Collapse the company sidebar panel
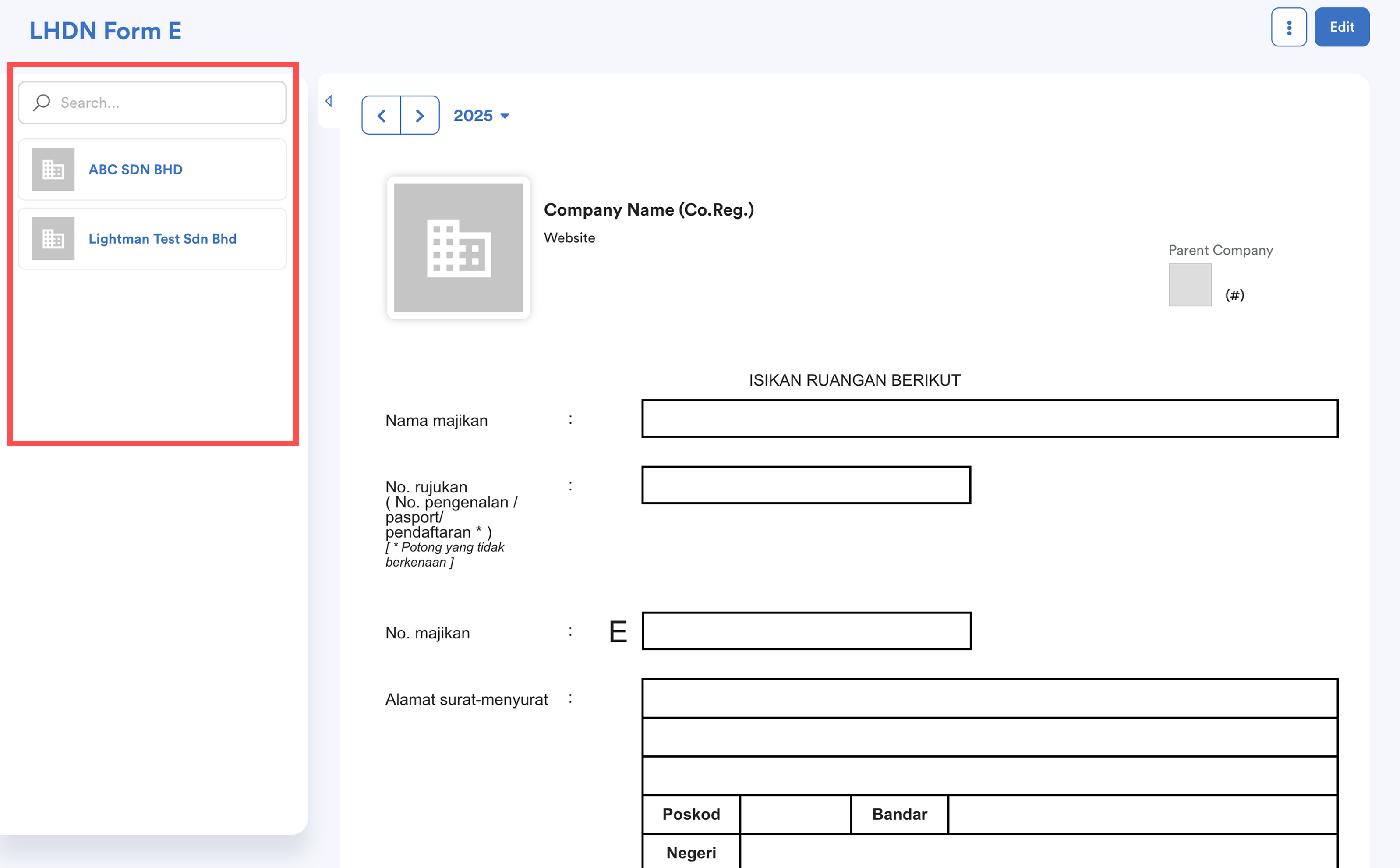The width and height of the screenshot is (1400, 868). point(329,101)
